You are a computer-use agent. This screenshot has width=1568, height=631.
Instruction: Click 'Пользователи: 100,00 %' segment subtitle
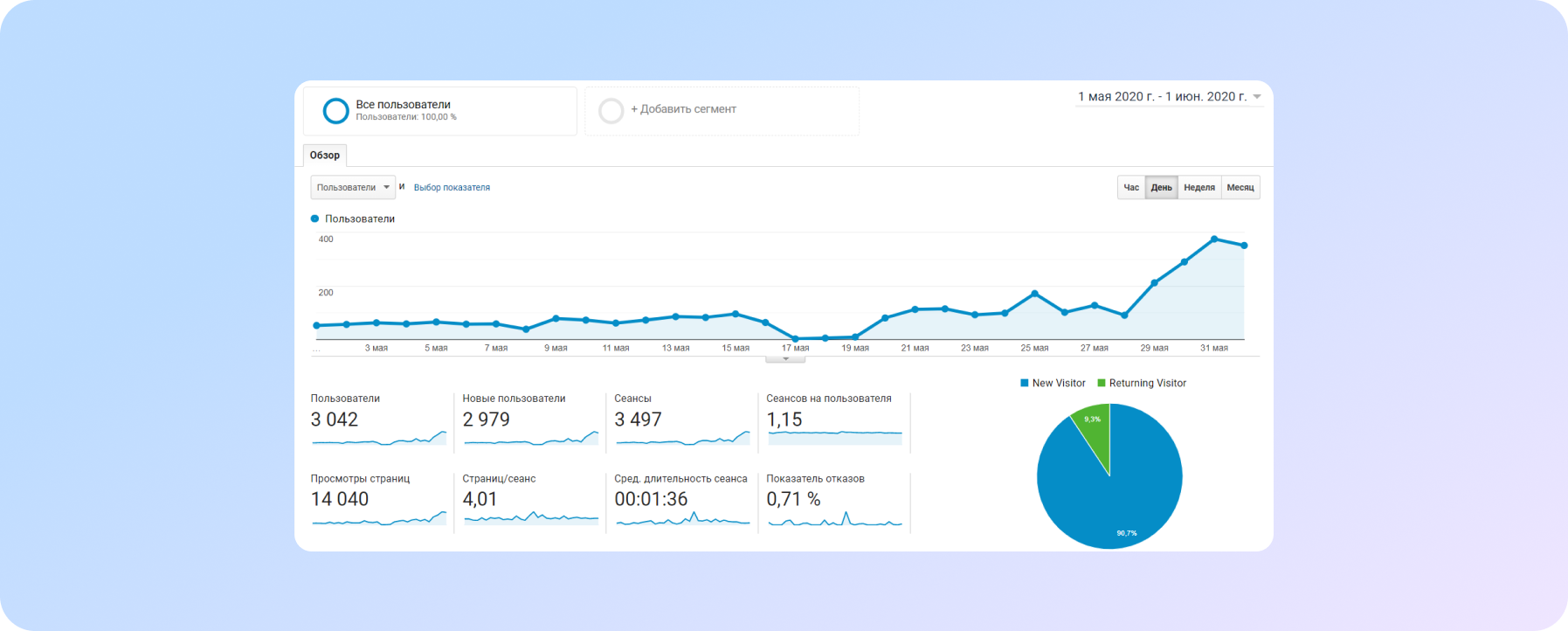tap(406, 117)
